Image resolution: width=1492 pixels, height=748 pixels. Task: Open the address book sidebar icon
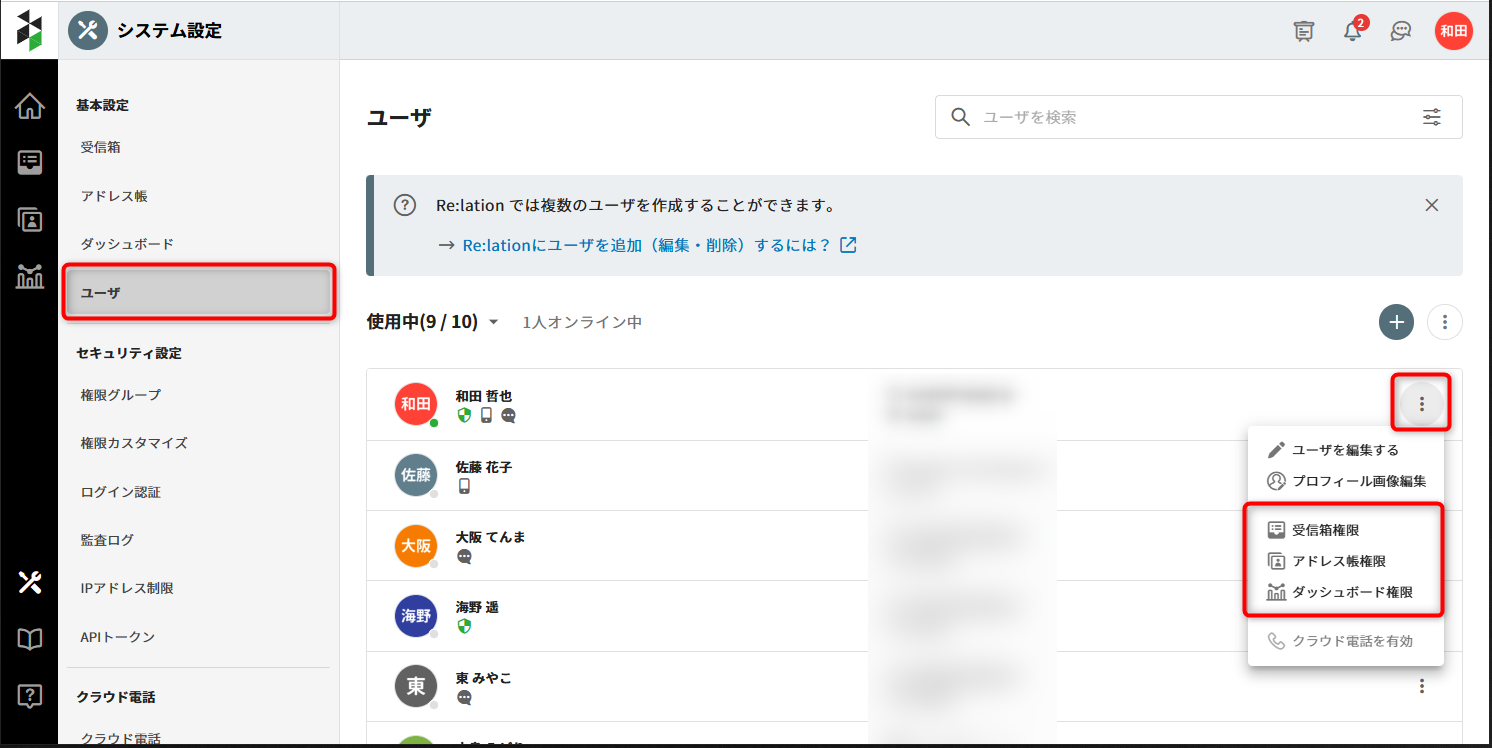click(30, 220)
